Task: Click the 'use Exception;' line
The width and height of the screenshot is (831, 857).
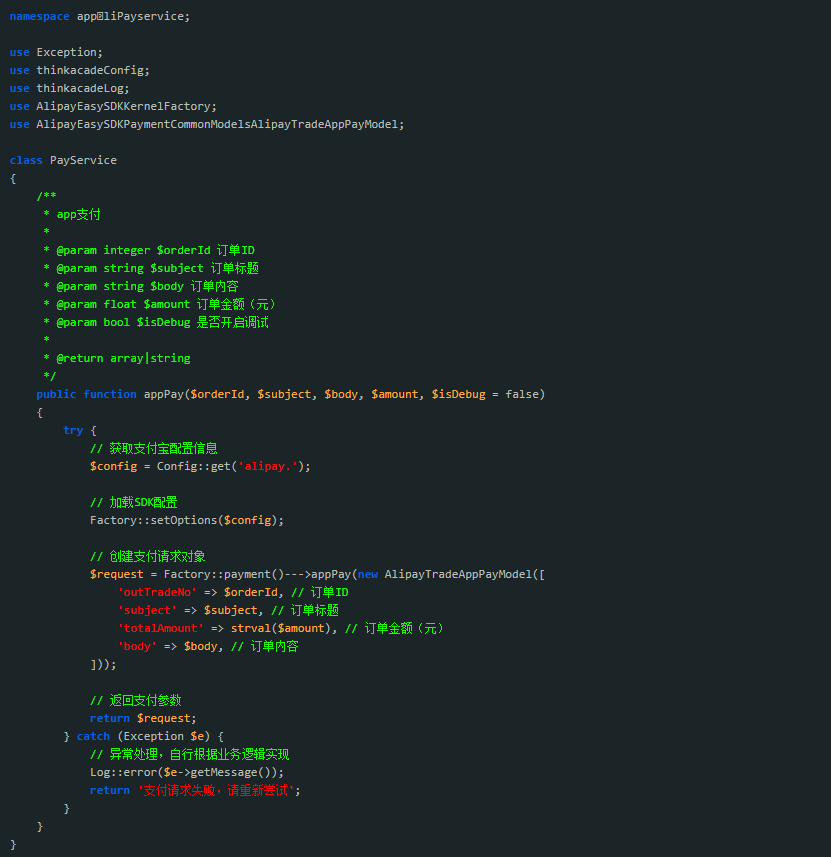Action: (x=56, y=52)
